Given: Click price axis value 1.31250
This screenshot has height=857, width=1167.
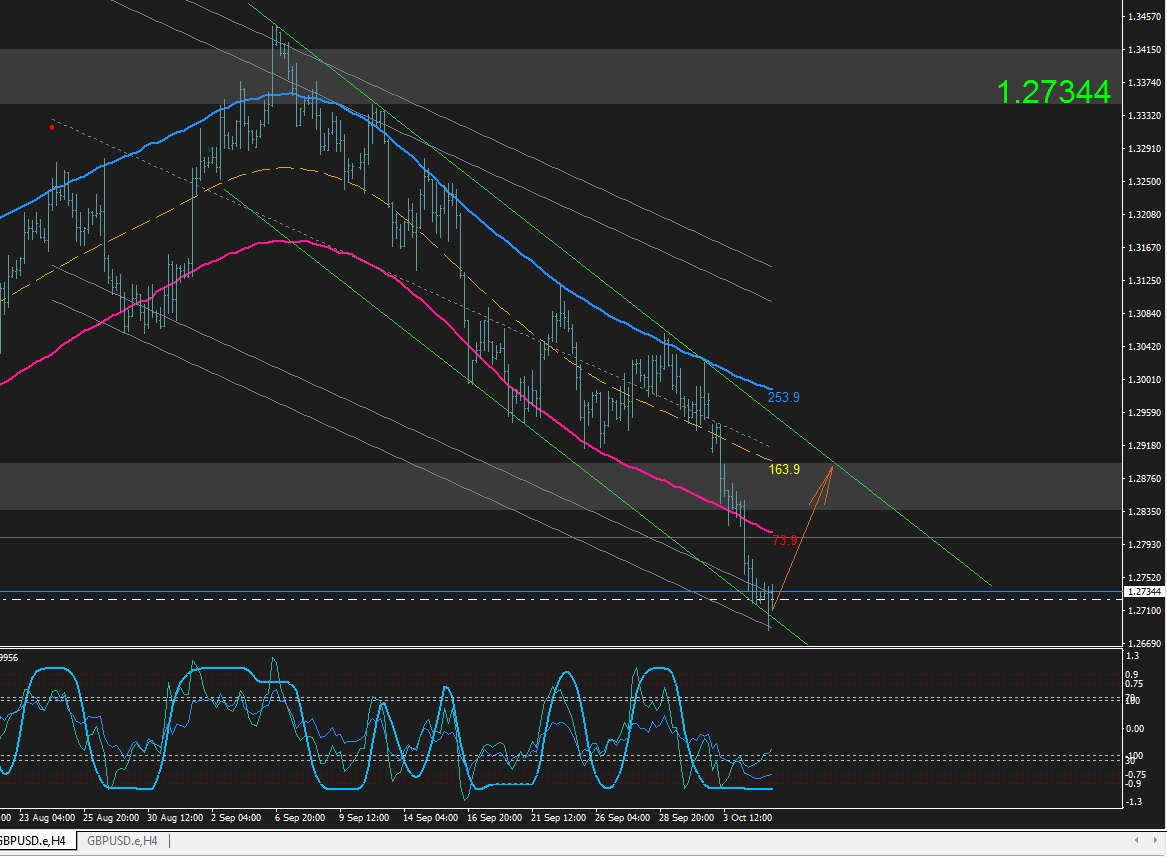Looking at the screenshot, I should pyautogui.click(x=1145, y=281).
